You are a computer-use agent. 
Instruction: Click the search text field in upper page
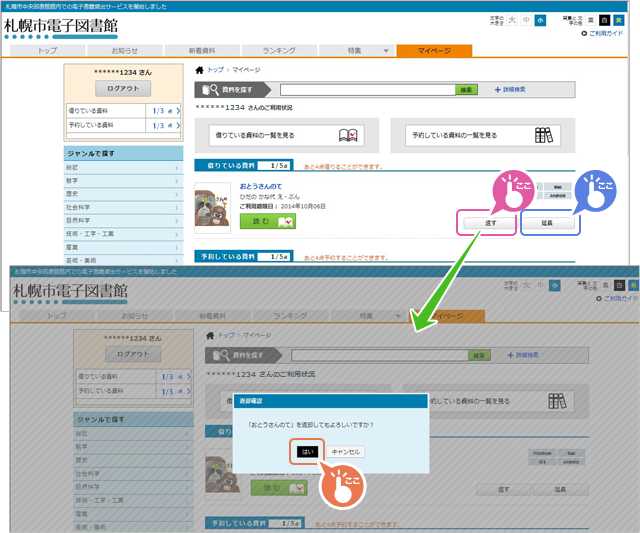point(368,90)
